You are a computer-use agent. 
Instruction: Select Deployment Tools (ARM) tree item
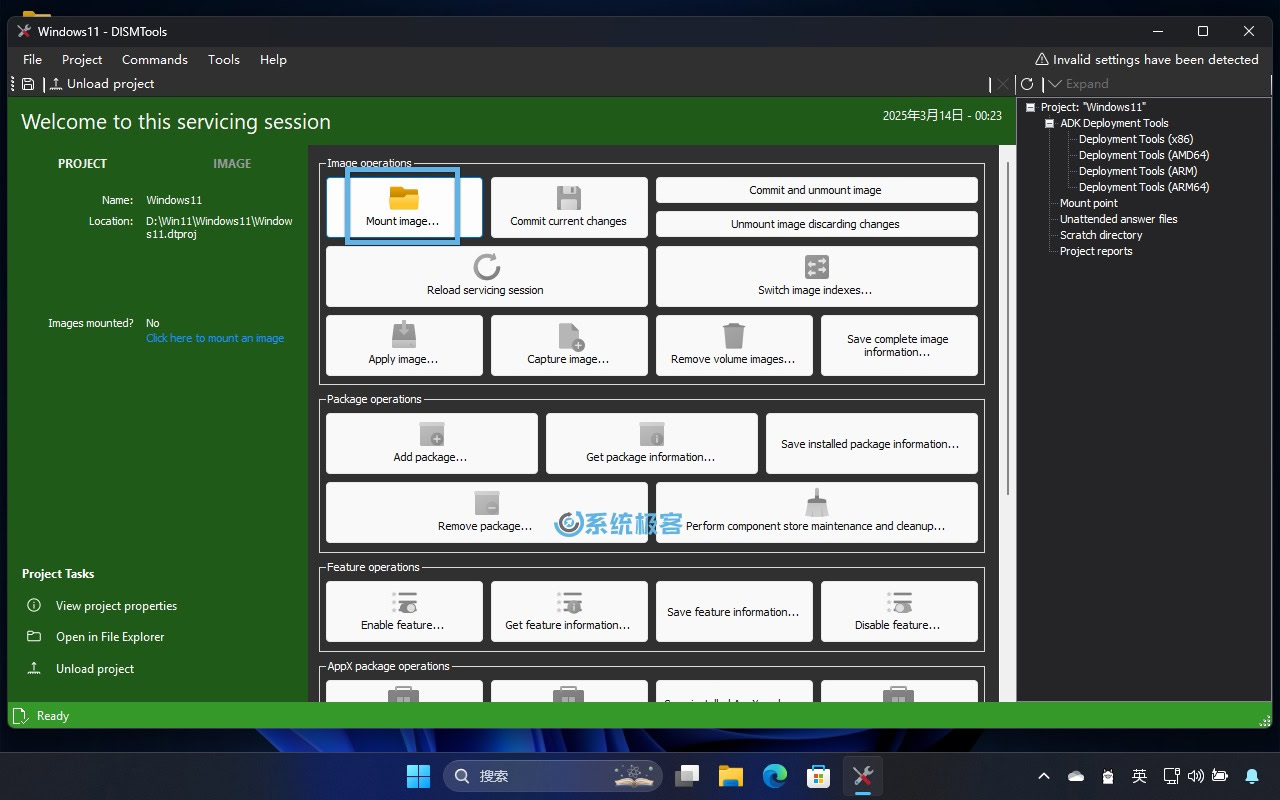1138,171
